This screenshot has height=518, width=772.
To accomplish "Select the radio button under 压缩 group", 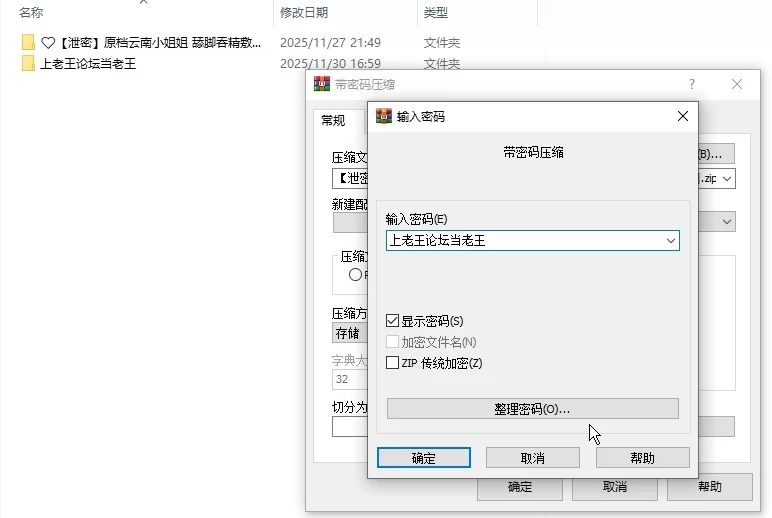I will tap(355, 275).
